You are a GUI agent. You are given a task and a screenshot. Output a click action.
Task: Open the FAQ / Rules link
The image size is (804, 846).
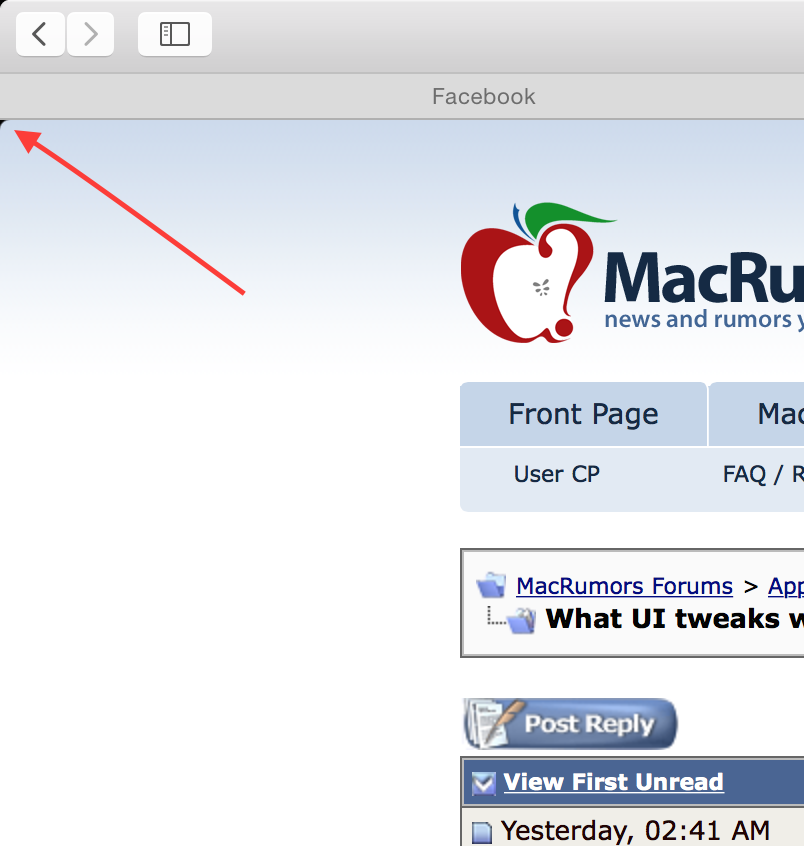(x=764, y=474)
